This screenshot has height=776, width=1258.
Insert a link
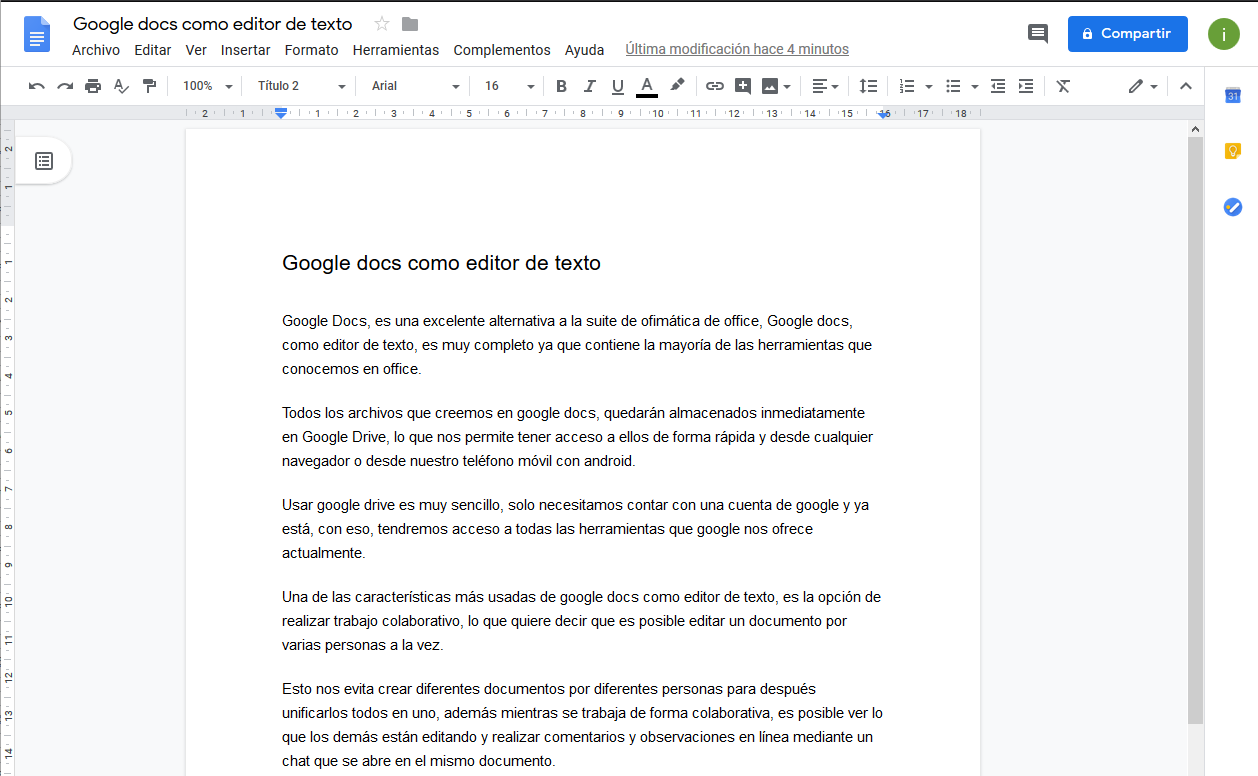coord(714,86)
